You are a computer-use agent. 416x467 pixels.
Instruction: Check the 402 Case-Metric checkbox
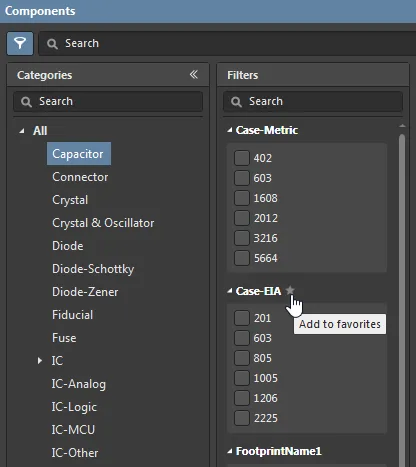[x=242, y=158]
